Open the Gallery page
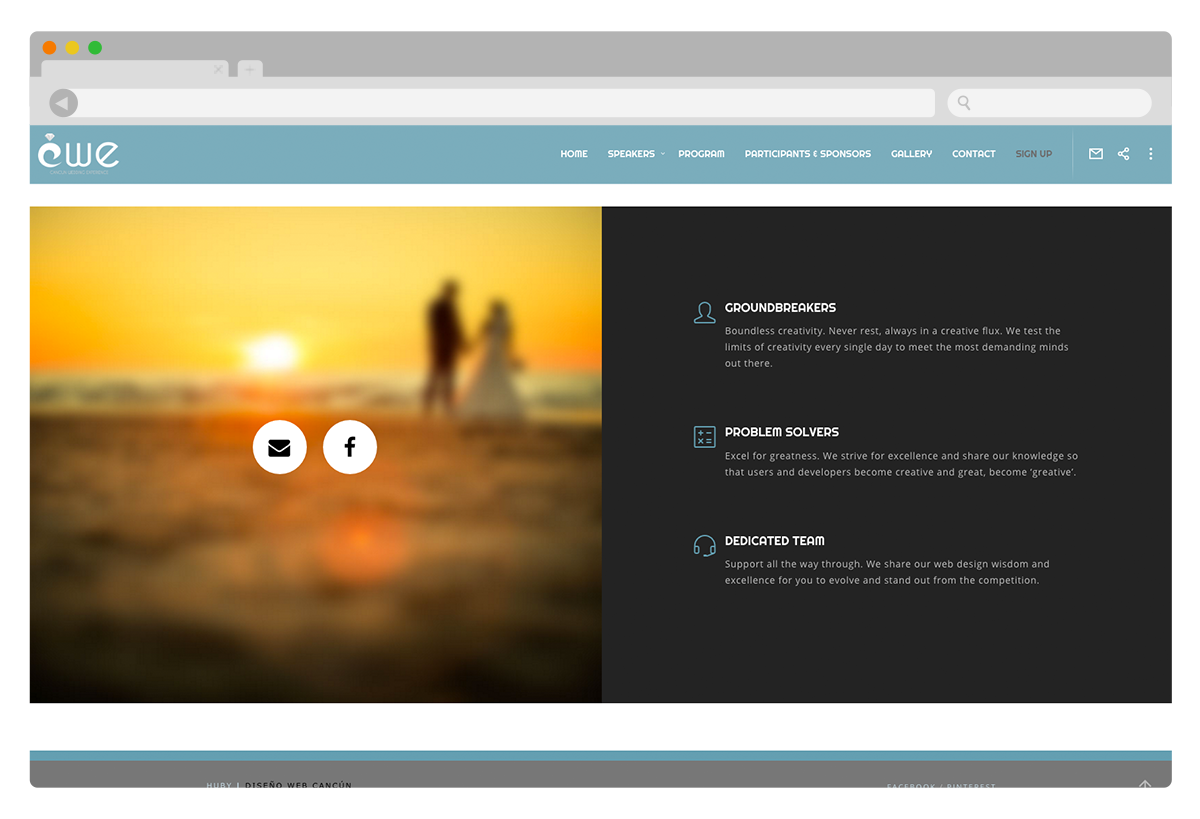Viewport: 1200px width, 819px height. [911, 154]
